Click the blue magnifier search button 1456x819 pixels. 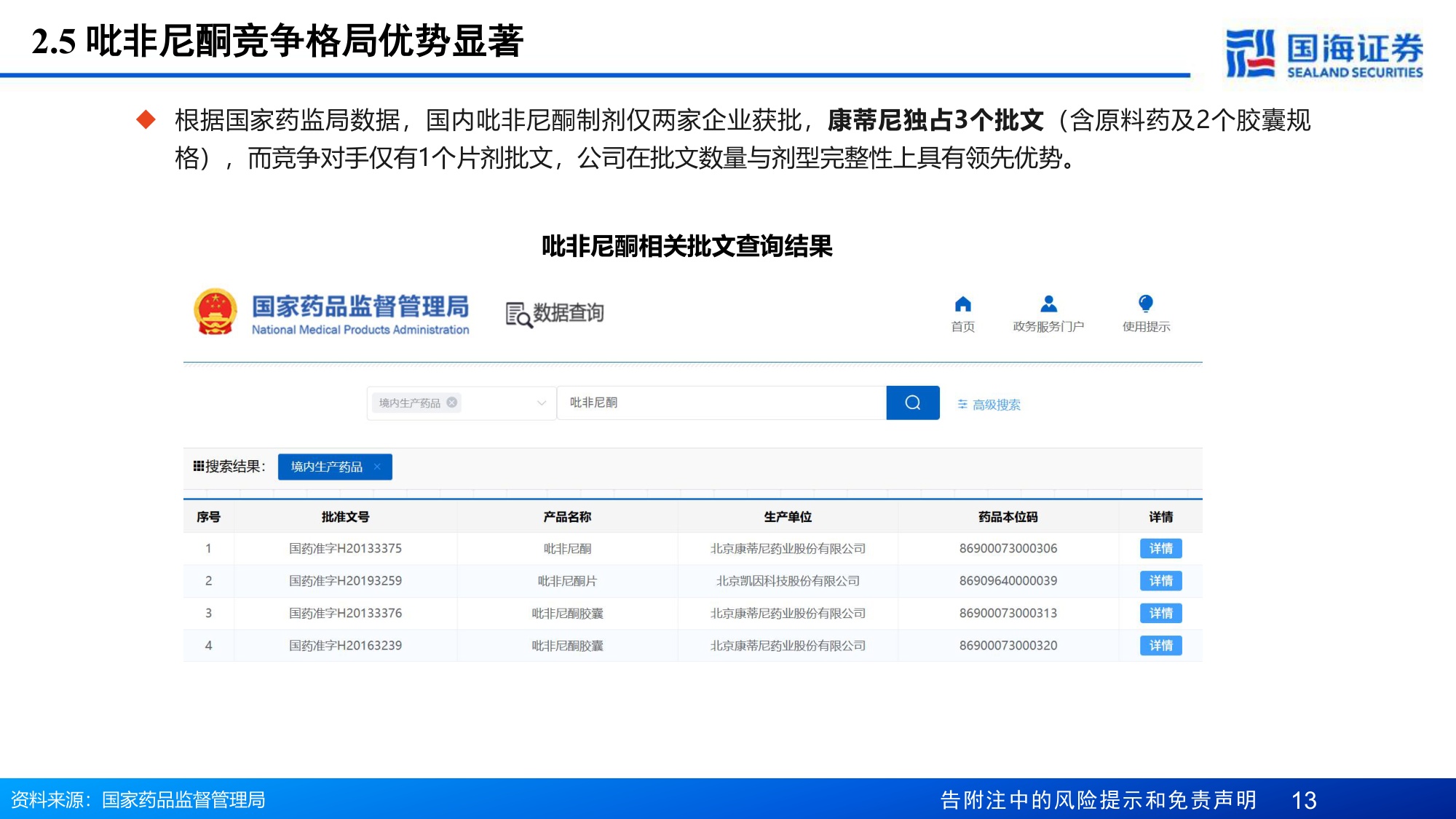coord(913,403)
